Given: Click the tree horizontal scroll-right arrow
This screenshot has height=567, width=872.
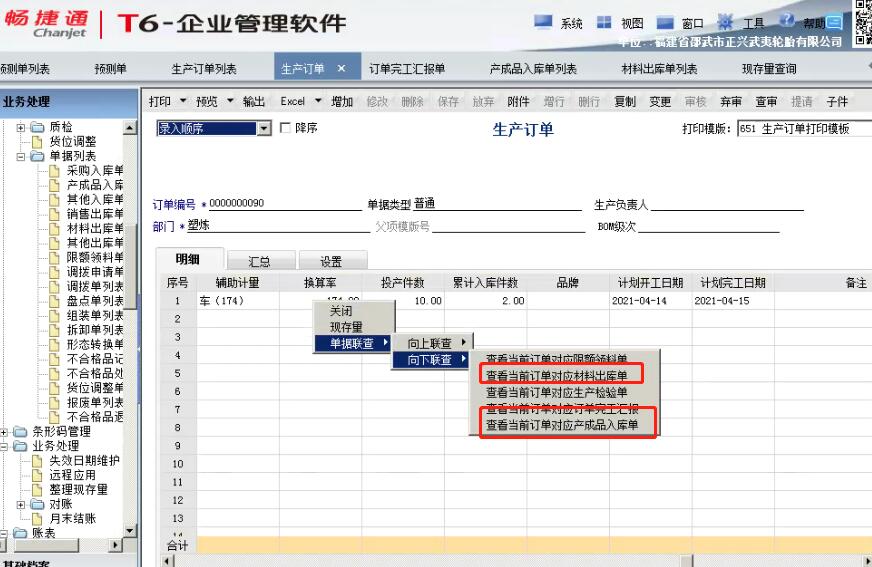Looking at the screenshot, I should [115, 545].
